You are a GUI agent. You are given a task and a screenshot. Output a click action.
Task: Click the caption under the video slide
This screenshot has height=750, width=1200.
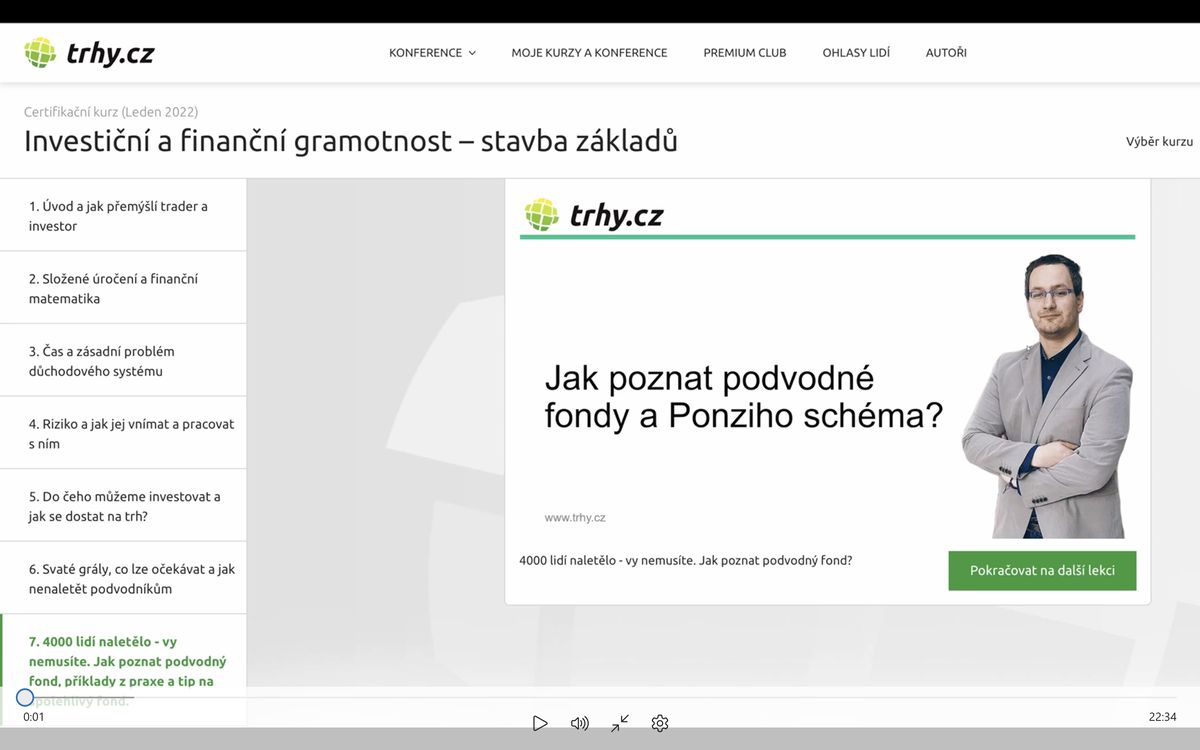click(686, 560)
